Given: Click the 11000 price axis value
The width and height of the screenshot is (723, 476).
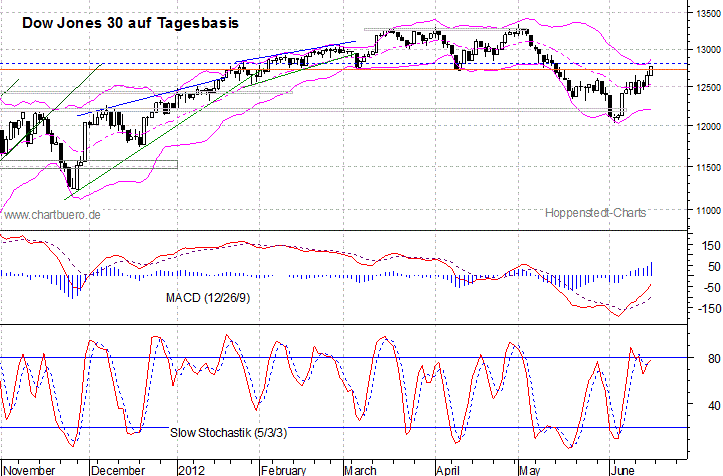Looking at the screenshot, I should (x=708, y=210).
